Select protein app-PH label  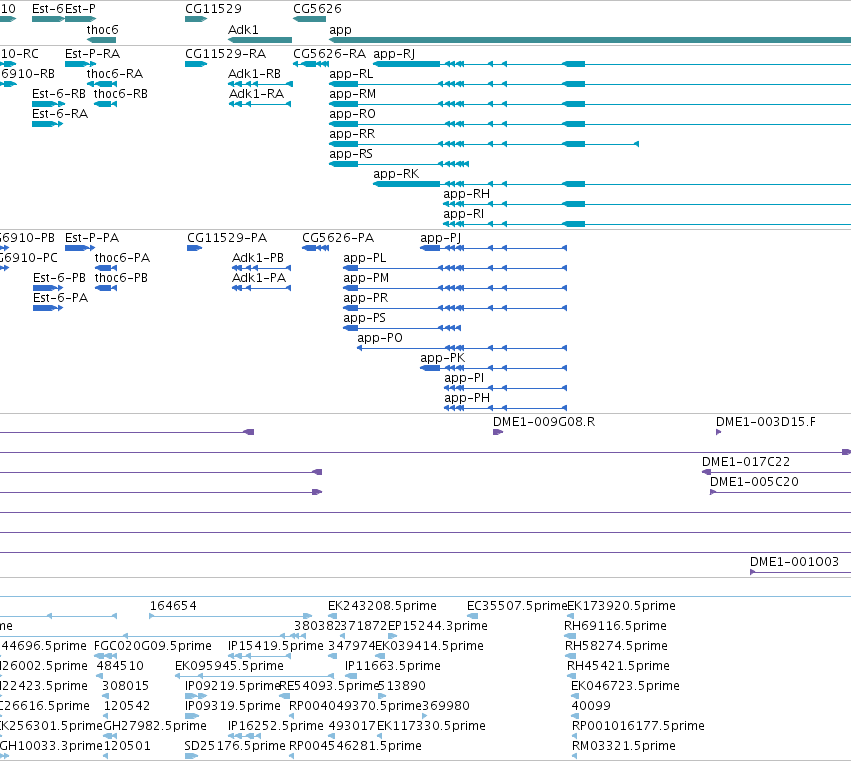(x=467, y=398)
